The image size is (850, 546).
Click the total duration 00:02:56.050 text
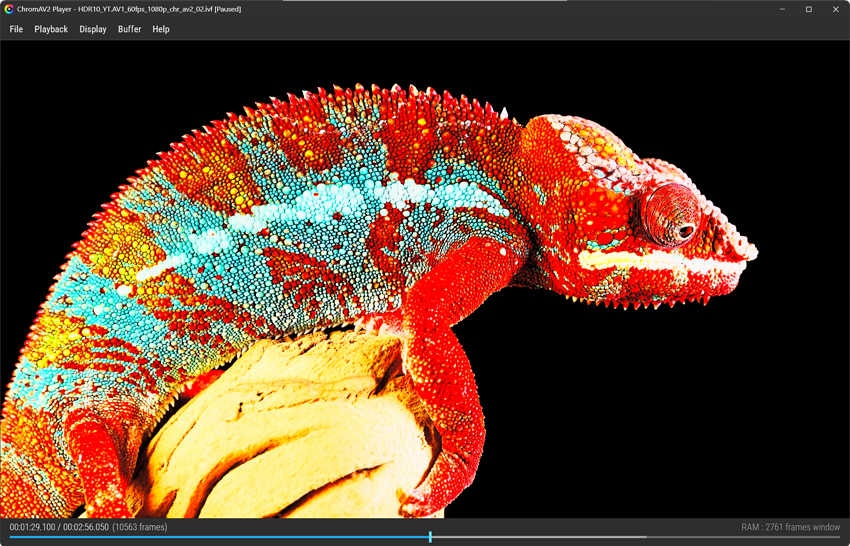point(86,527)
